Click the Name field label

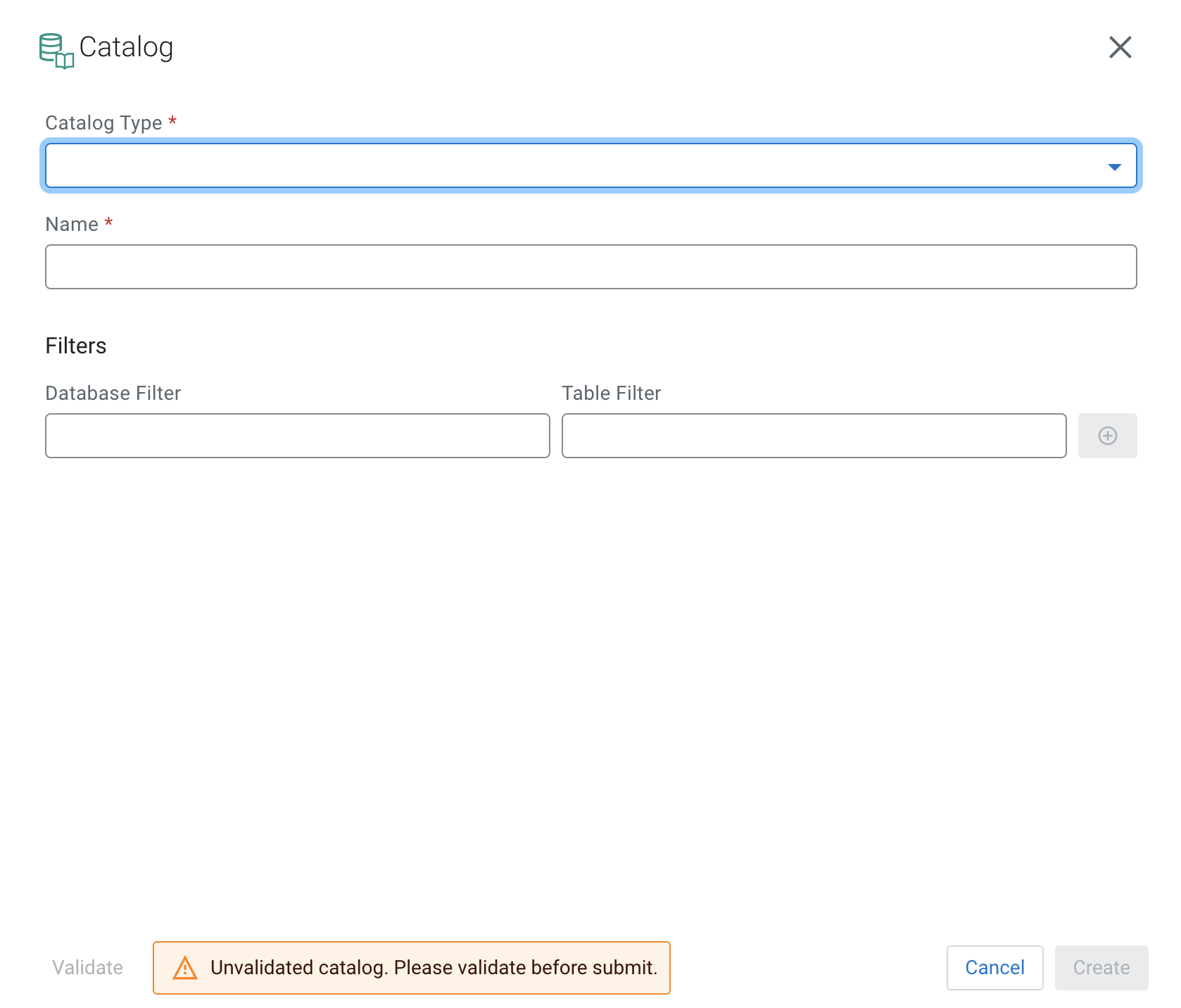click(72, 225)
